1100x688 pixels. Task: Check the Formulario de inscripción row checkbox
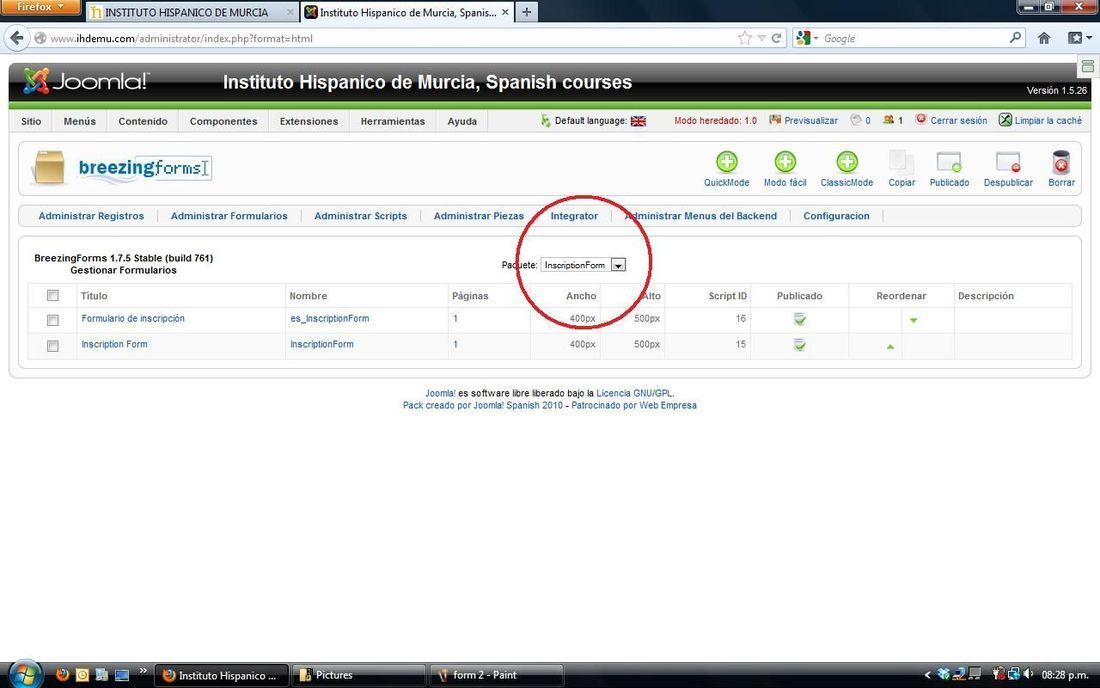pos(53,320)
